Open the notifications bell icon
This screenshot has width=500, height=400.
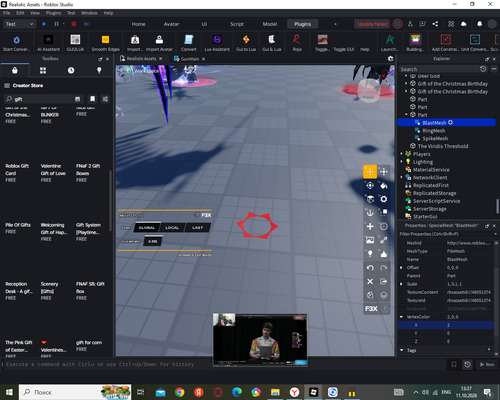[479, 24]
